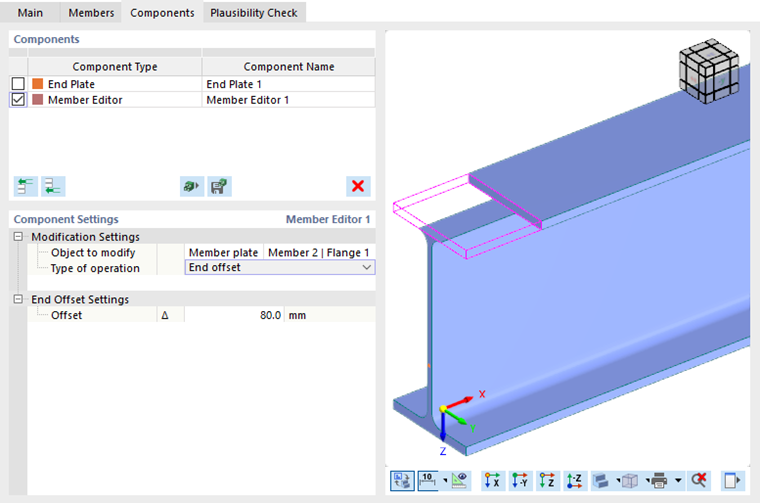Collapse the End Offset Settings section
Screen dimensions: 760x503
click(x=18, y=299)
